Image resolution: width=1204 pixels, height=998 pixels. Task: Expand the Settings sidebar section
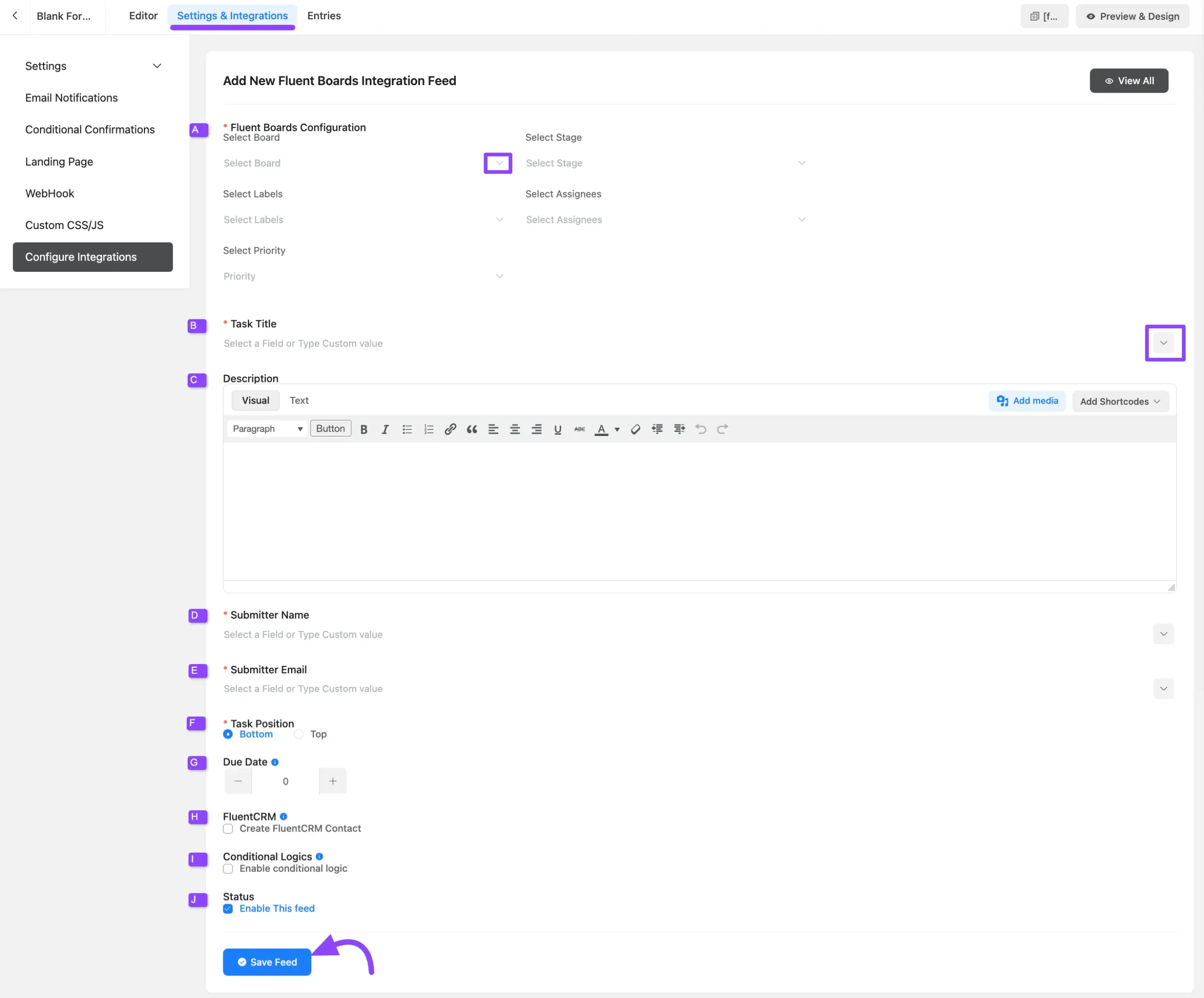(93, 66)
